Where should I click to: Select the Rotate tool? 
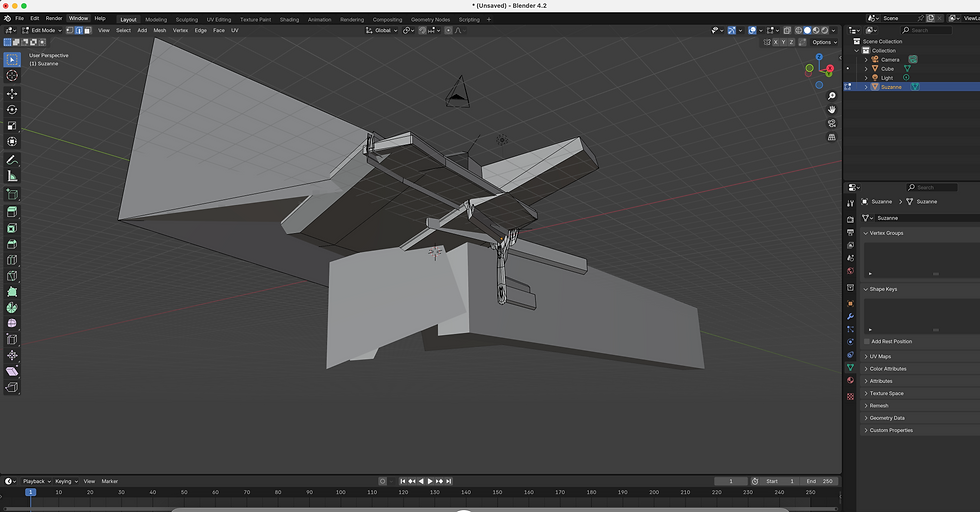(x=12, y=109)
